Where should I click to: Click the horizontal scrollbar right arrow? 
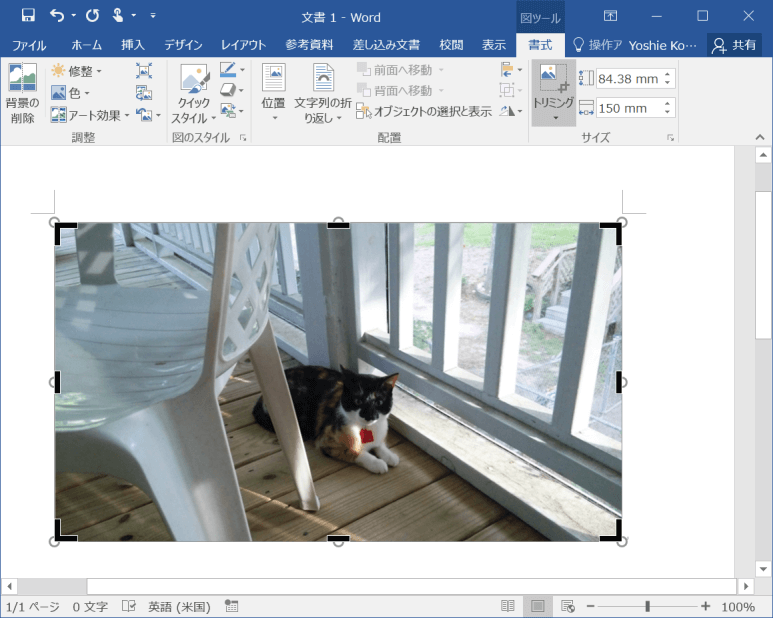pos(746,586)
